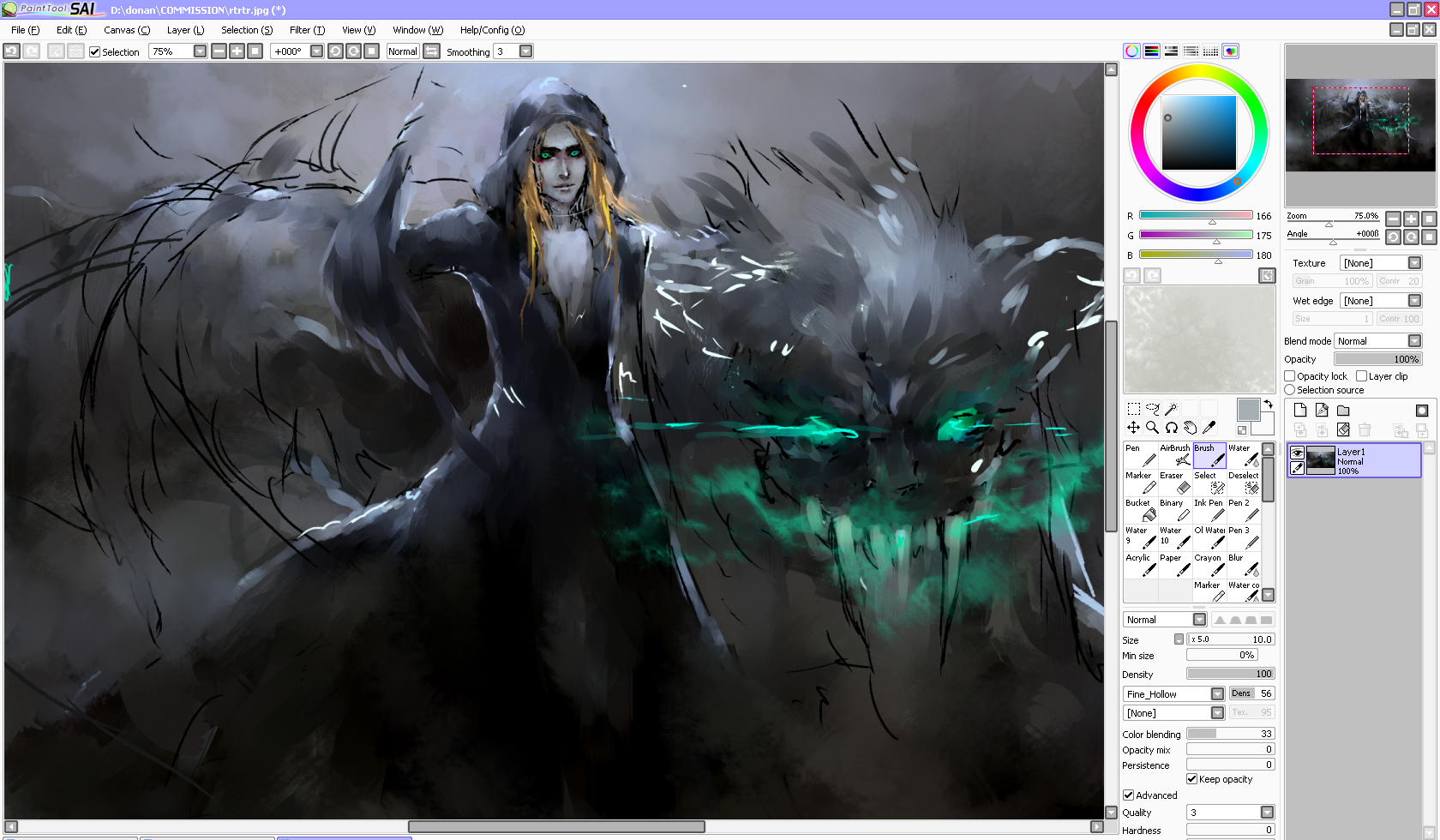
Task: Click the foreground color swatch
Action: click(x=1248, y=410)
